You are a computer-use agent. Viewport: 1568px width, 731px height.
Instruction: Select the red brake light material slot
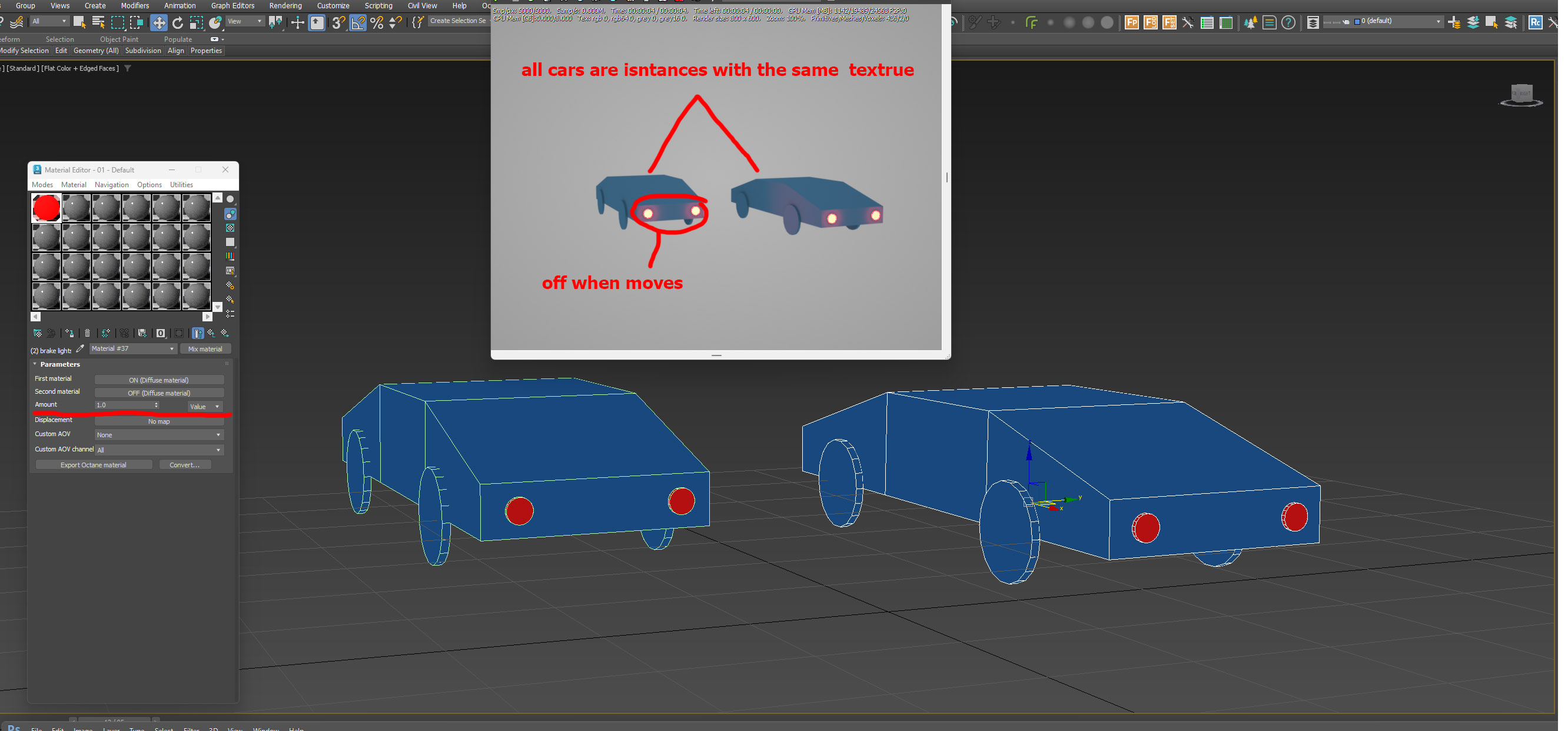[46, 208]
